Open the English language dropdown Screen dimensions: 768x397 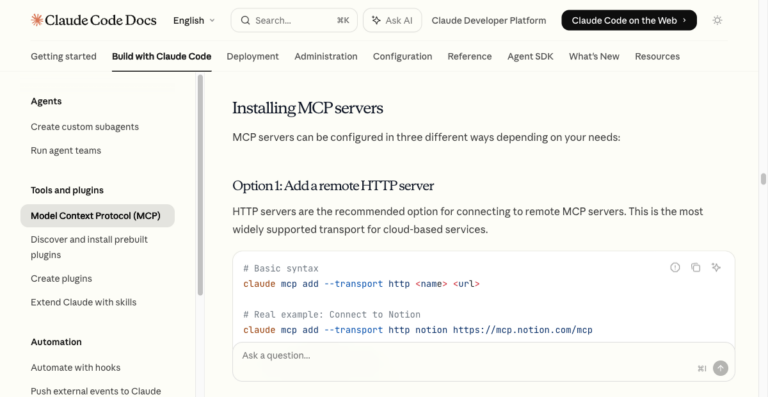[x=194, y=21]
